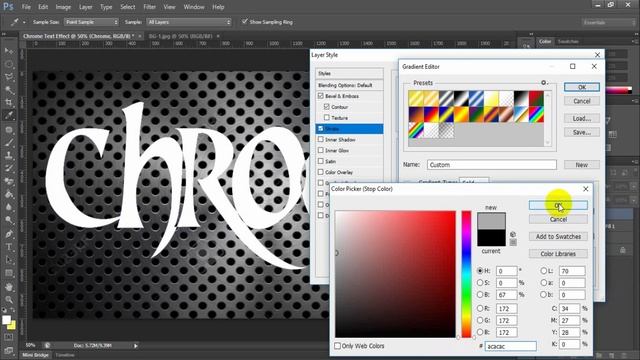Click Add to Swatches button

(558, 237)
